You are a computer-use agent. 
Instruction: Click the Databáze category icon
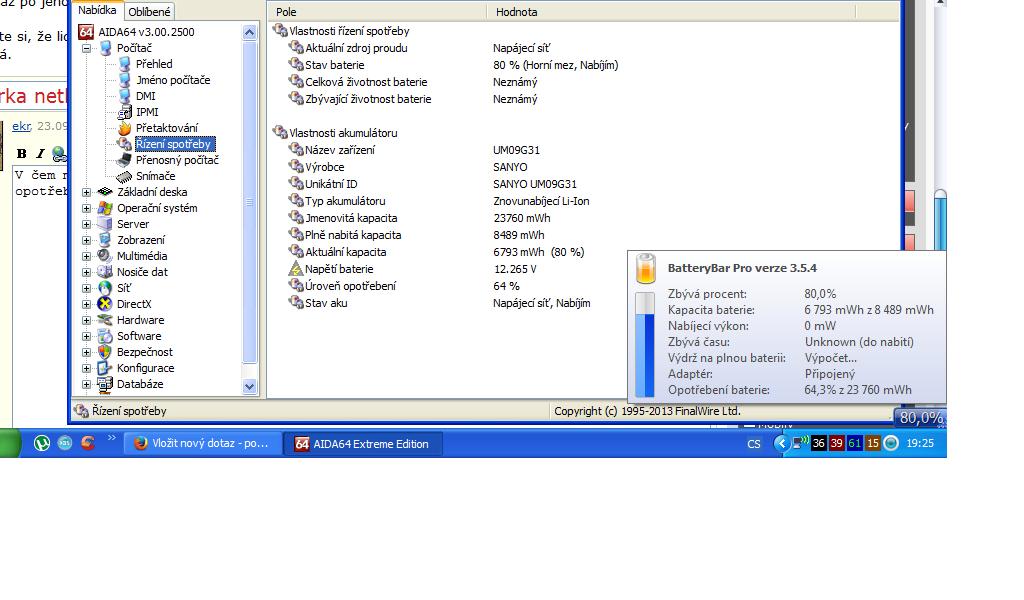pyautogui.click(x=105, y=384)
